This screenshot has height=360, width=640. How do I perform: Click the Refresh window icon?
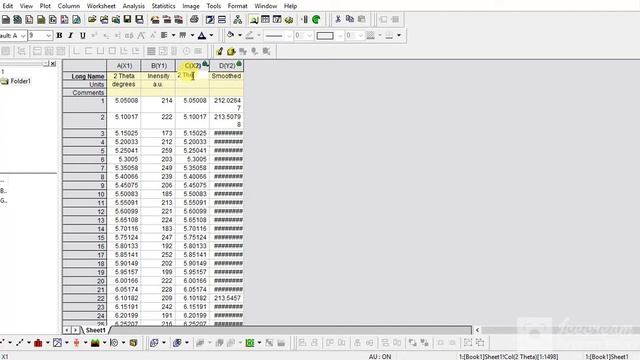210,19
